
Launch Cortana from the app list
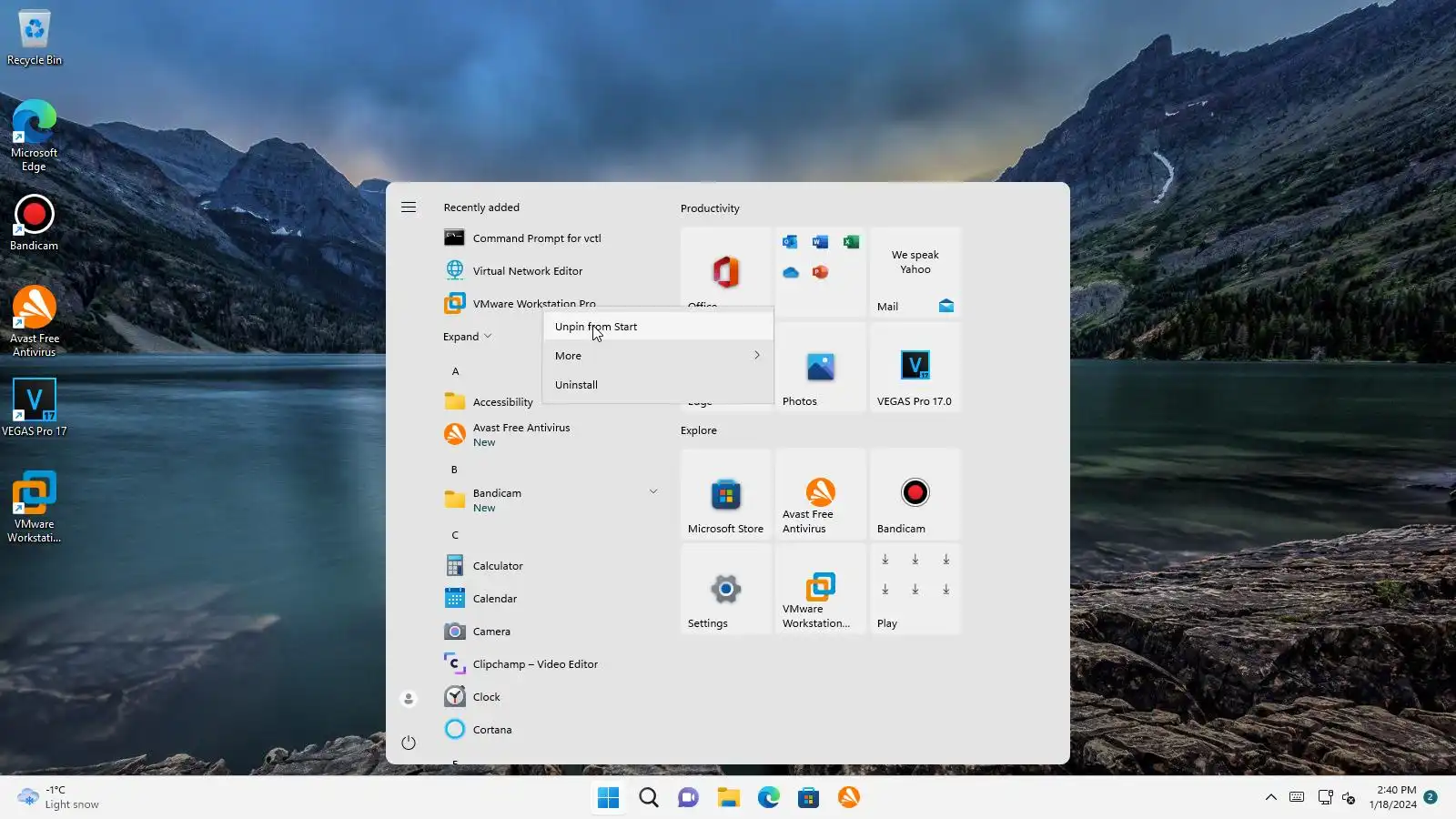click(550, 730)
